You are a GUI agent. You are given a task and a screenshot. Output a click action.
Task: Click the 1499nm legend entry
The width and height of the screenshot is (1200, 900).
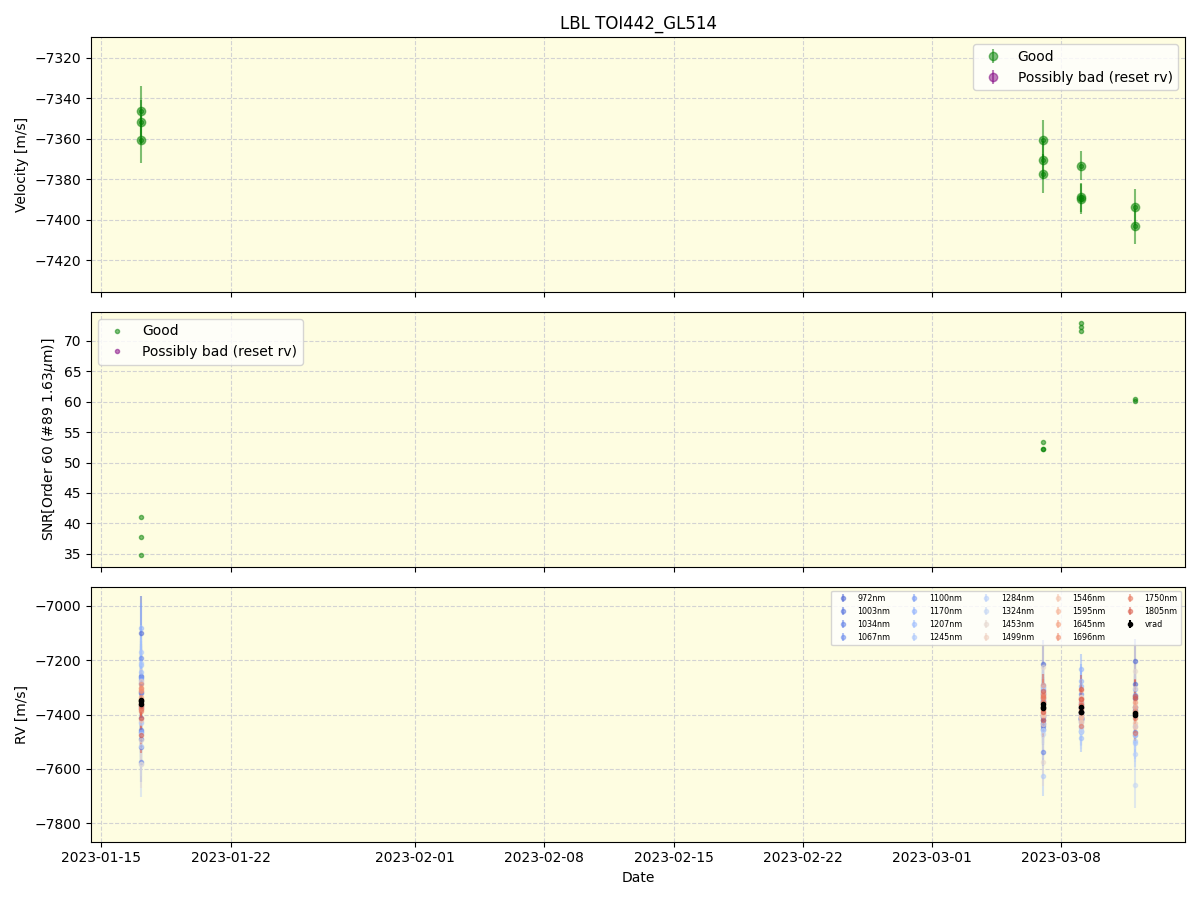1007,637
